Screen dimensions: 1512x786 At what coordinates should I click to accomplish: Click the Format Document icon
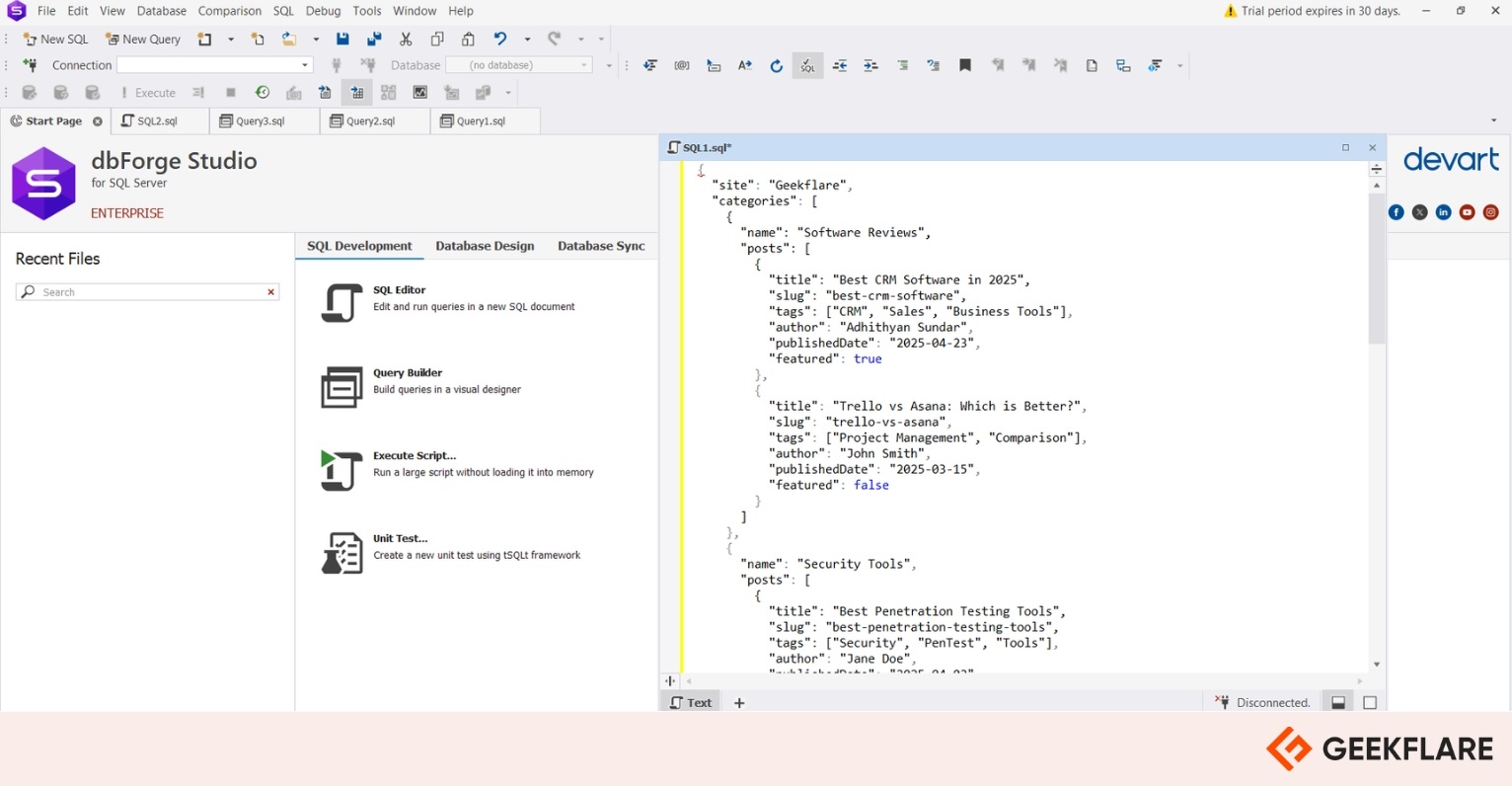tap(650, 65)
